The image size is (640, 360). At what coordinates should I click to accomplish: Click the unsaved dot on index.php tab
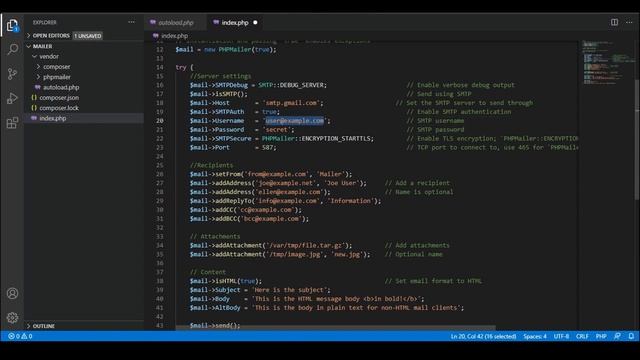(x=255, y=22)
